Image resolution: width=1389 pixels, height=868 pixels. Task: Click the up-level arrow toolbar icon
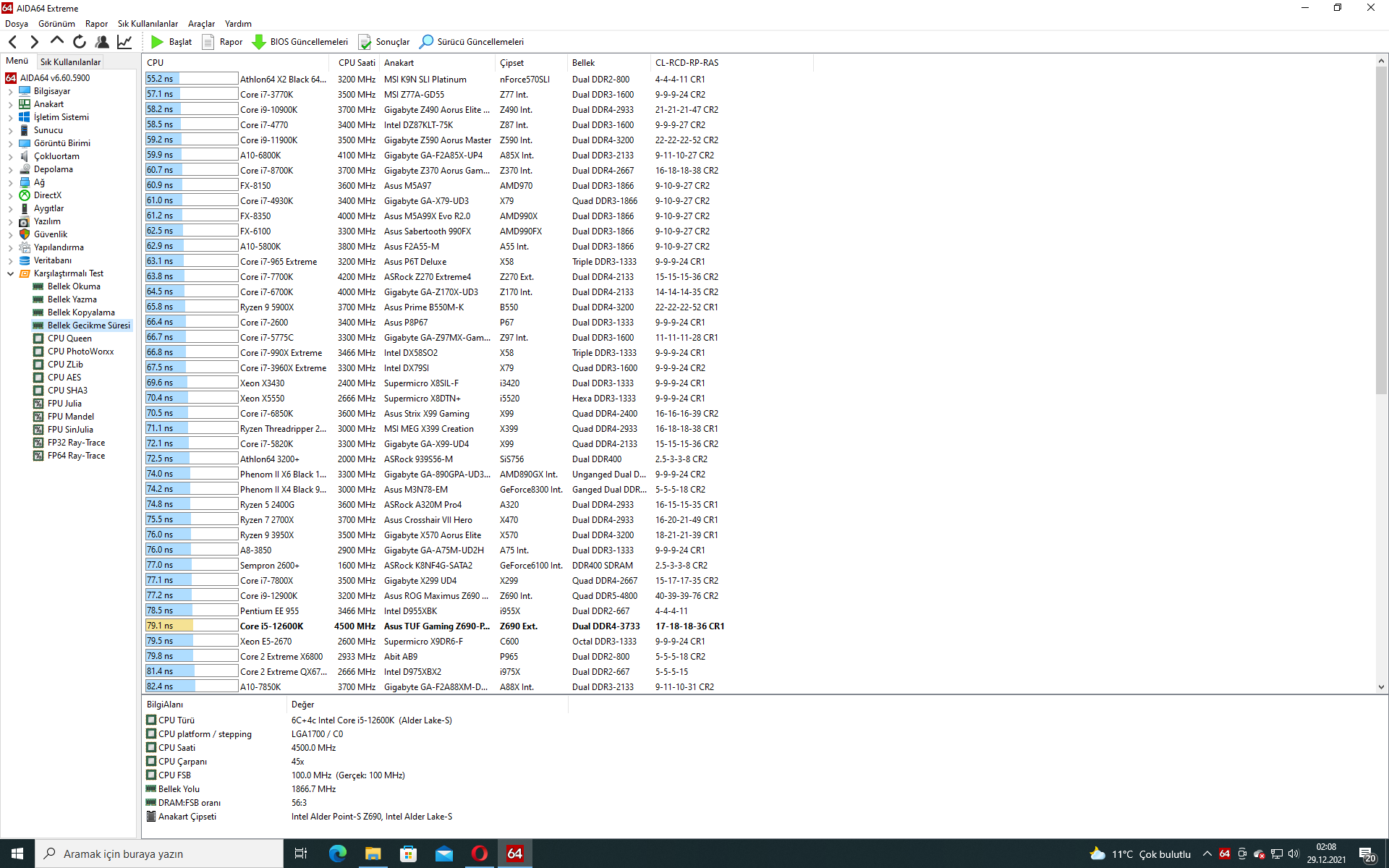pyautogui.click(x=56, y=42)
